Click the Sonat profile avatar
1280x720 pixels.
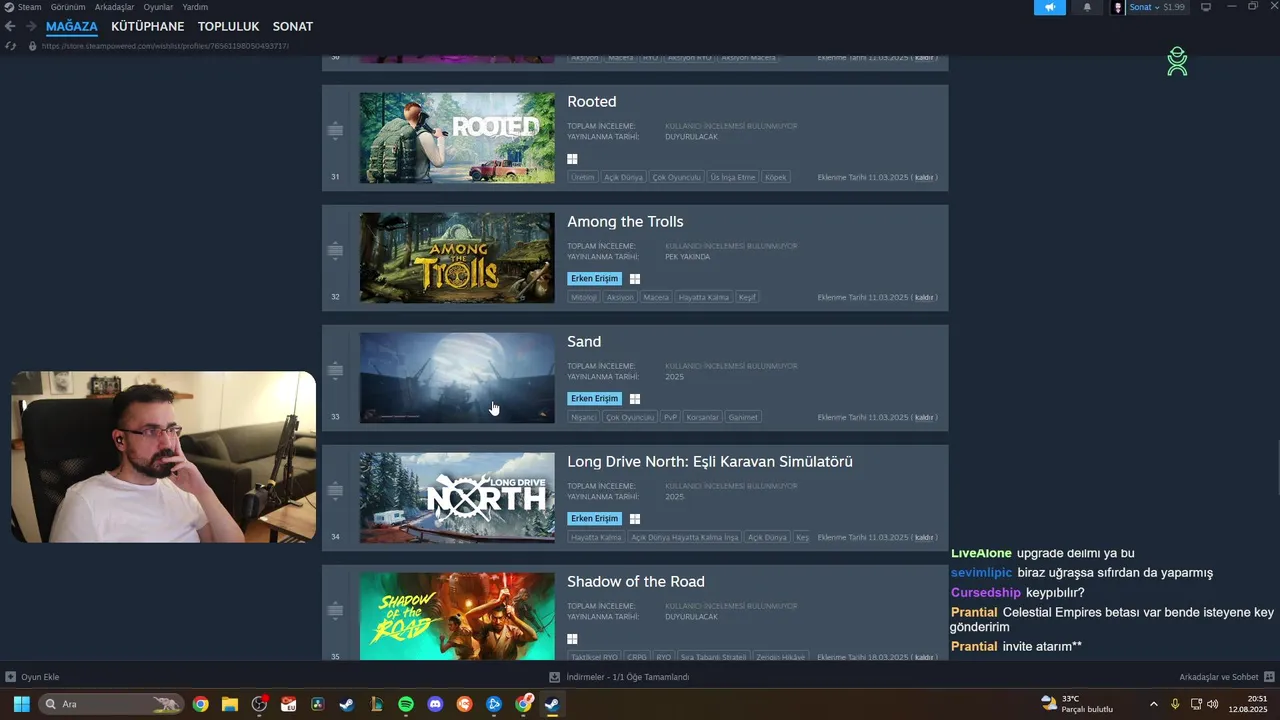tap(1118, 7)
